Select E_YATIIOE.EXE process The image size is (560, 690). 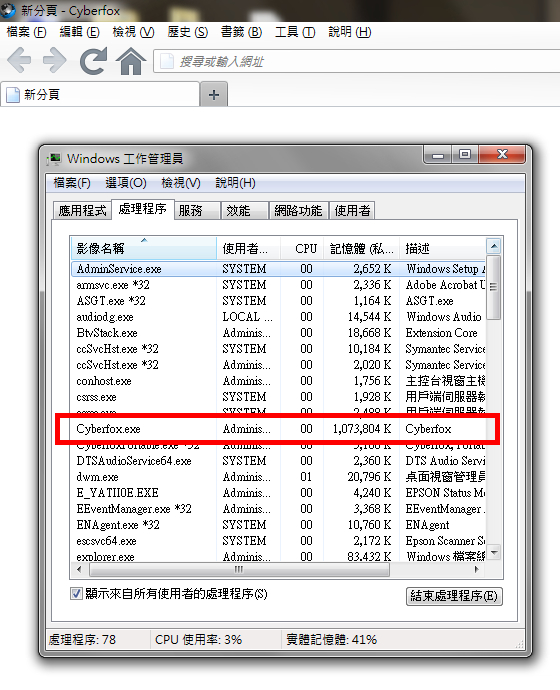coord(278,493)
